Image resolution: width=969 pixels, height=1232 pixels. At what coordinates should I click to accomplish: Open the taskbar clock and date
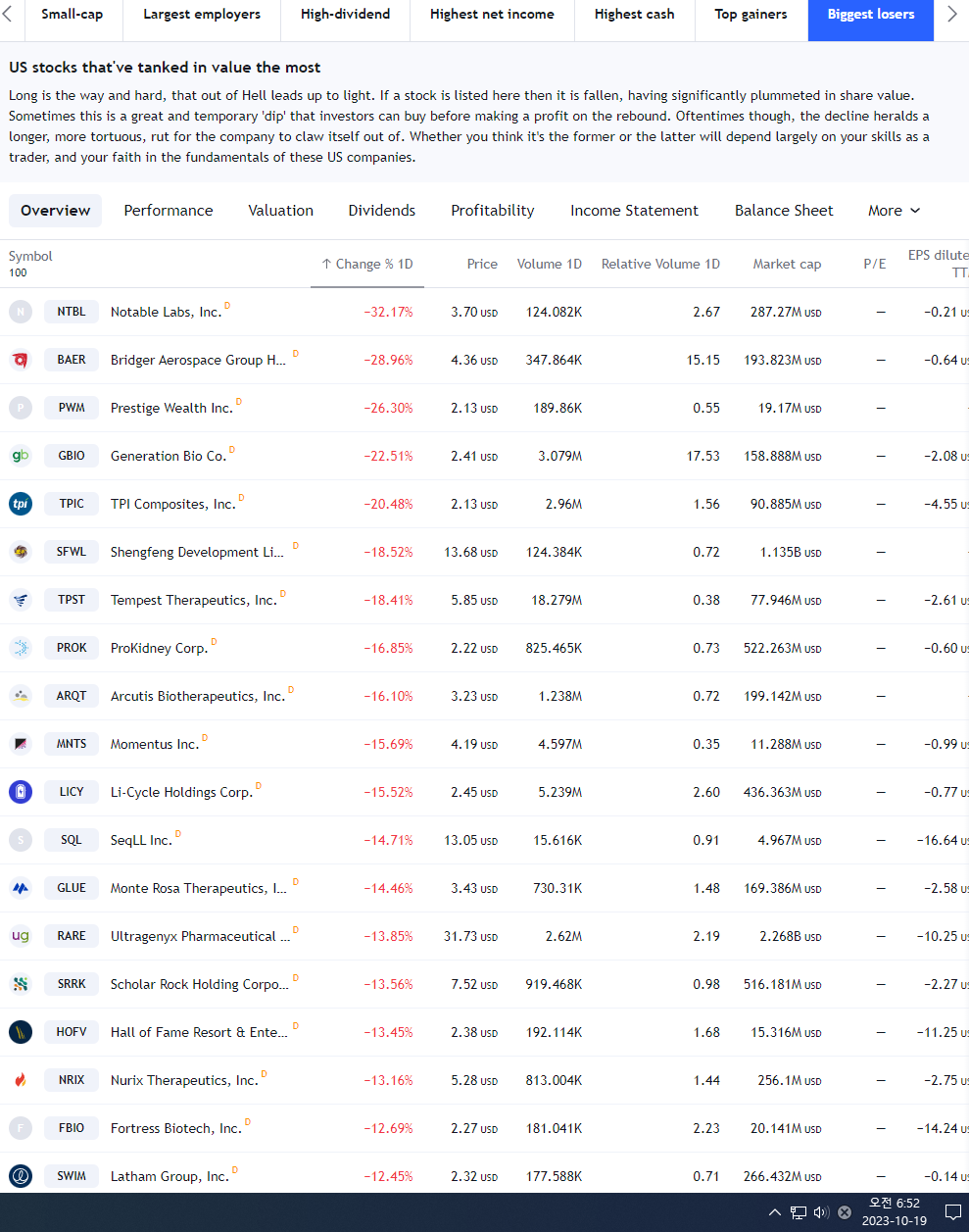(895, 1212)
